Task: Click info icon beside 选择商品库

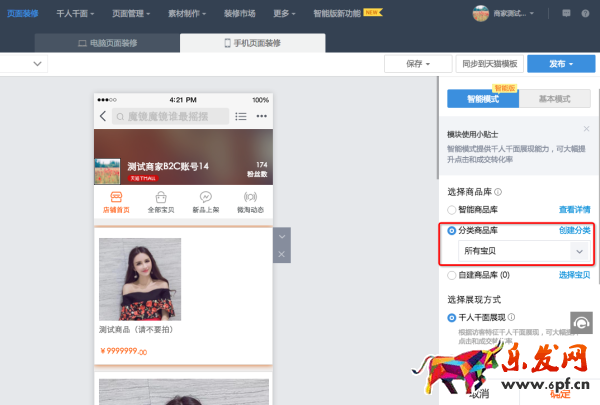Action: [x=498, y=192]
